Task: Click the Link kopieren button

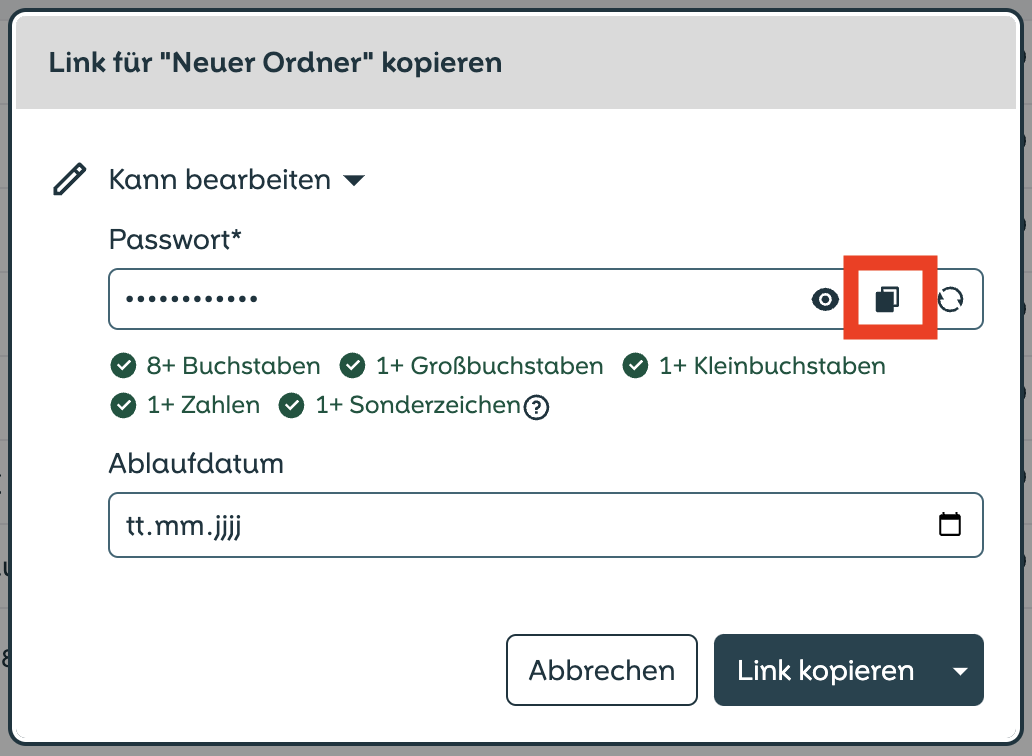Action: [x=825, y=670]
